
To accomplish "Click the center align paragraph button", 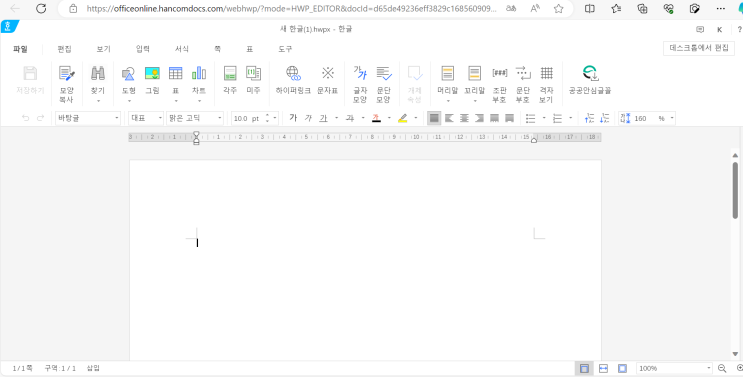I will [x=464, y=118].
